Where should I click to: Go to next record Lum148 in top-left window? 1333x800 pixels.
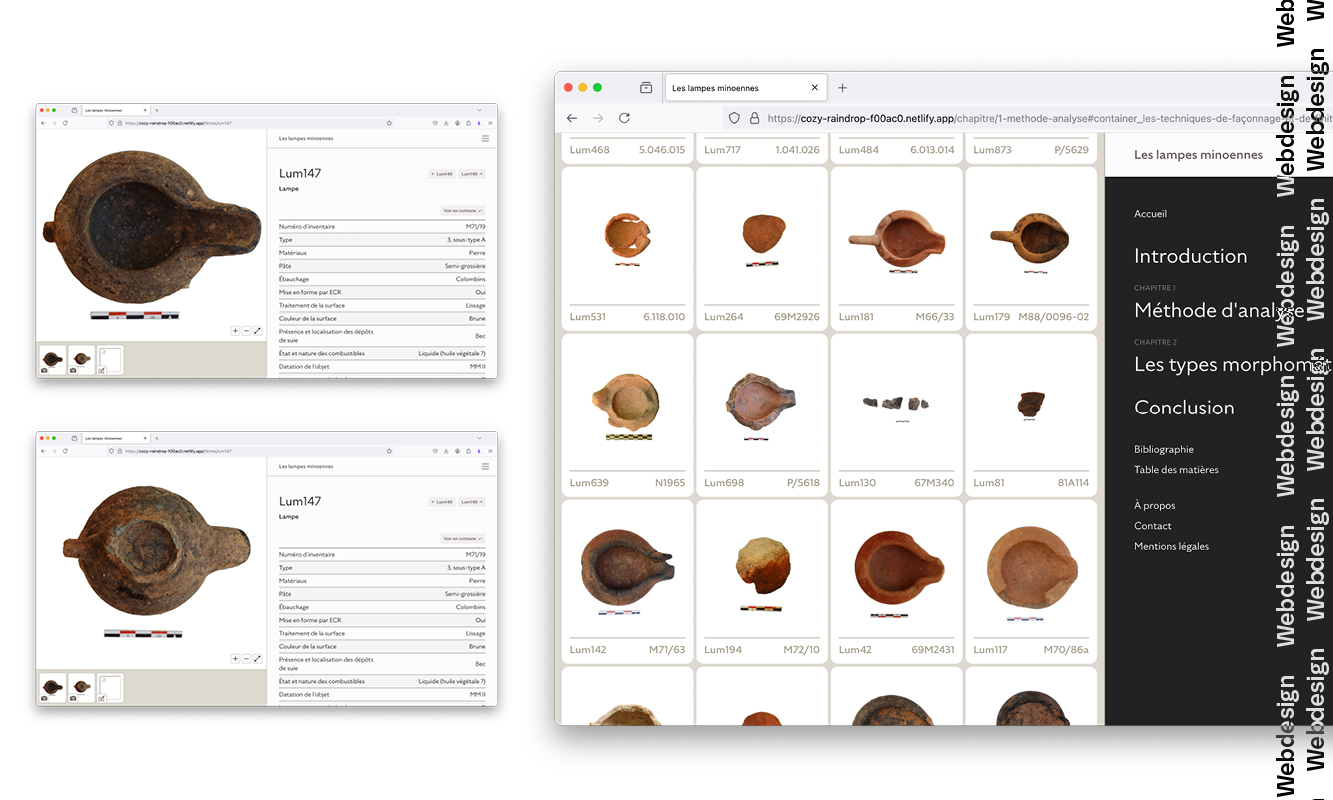click(x=472, y=174)
